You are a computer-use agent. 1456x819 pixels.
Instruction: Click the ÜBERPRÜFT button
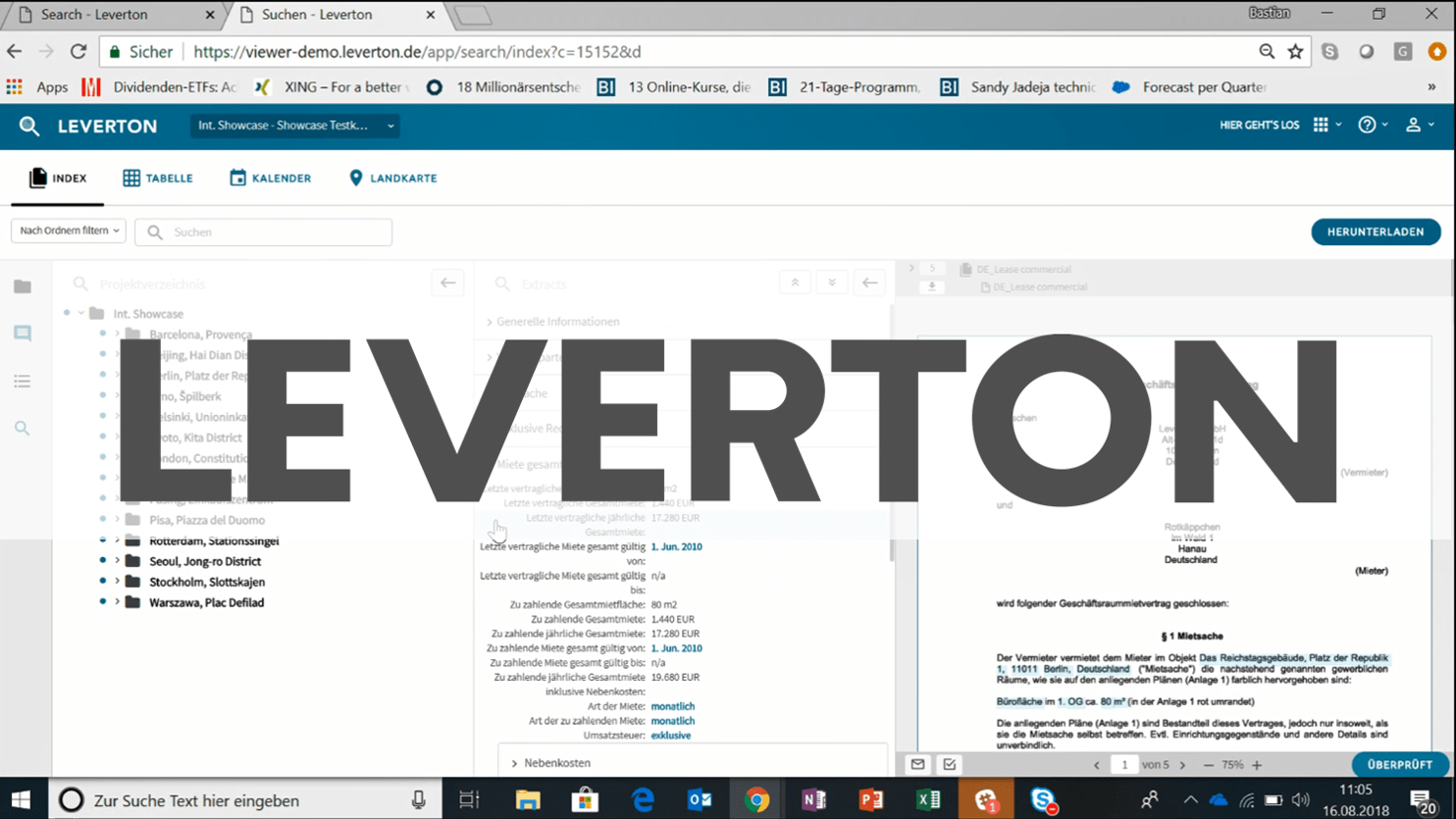point(1400,764)
